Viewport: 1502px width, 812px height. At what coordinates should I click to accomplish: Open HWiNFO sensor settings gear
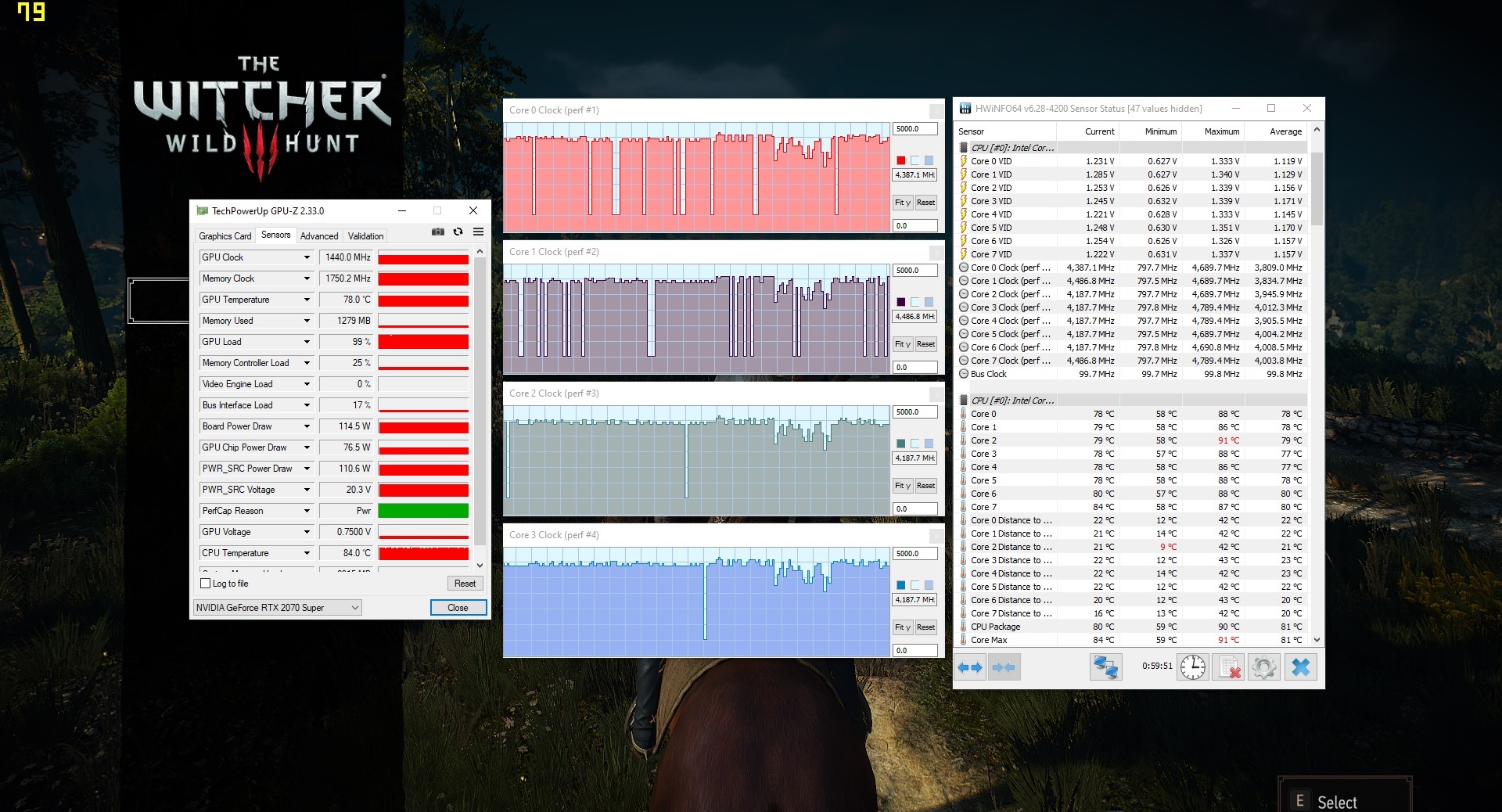[x=1263, y=667]
